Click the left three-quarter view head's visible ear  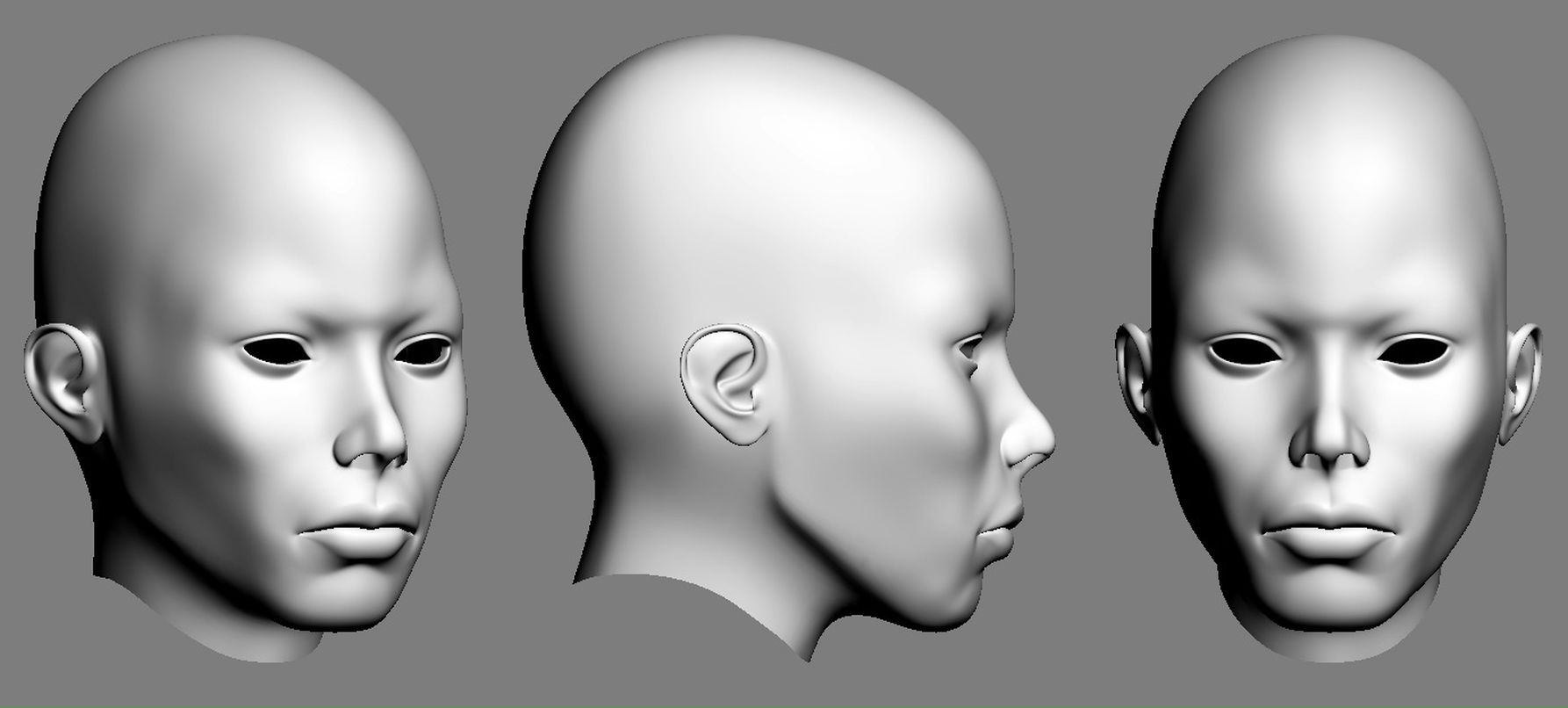[x=60, y=378]
